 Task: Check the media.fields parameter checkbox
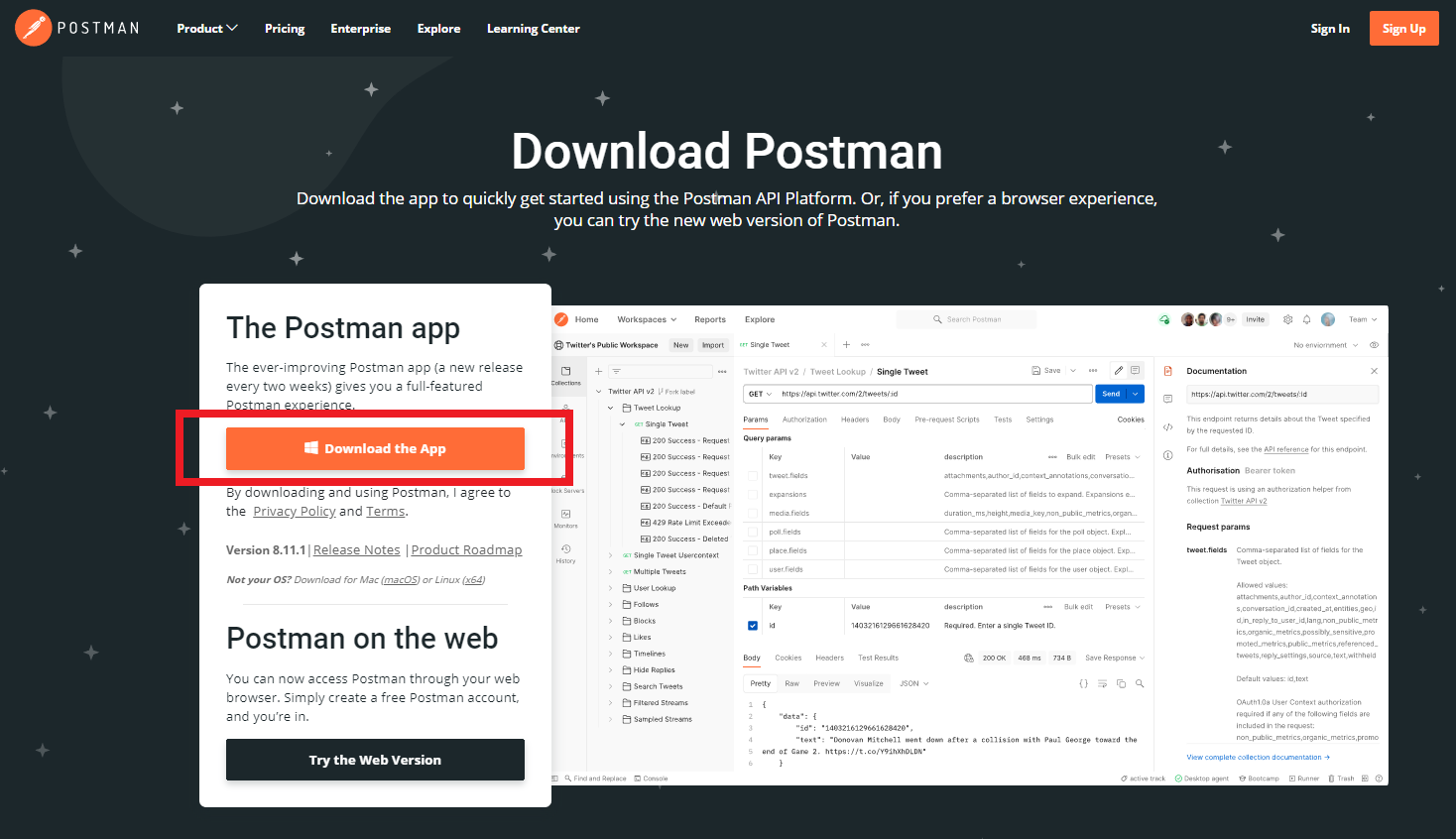(753, 513)
